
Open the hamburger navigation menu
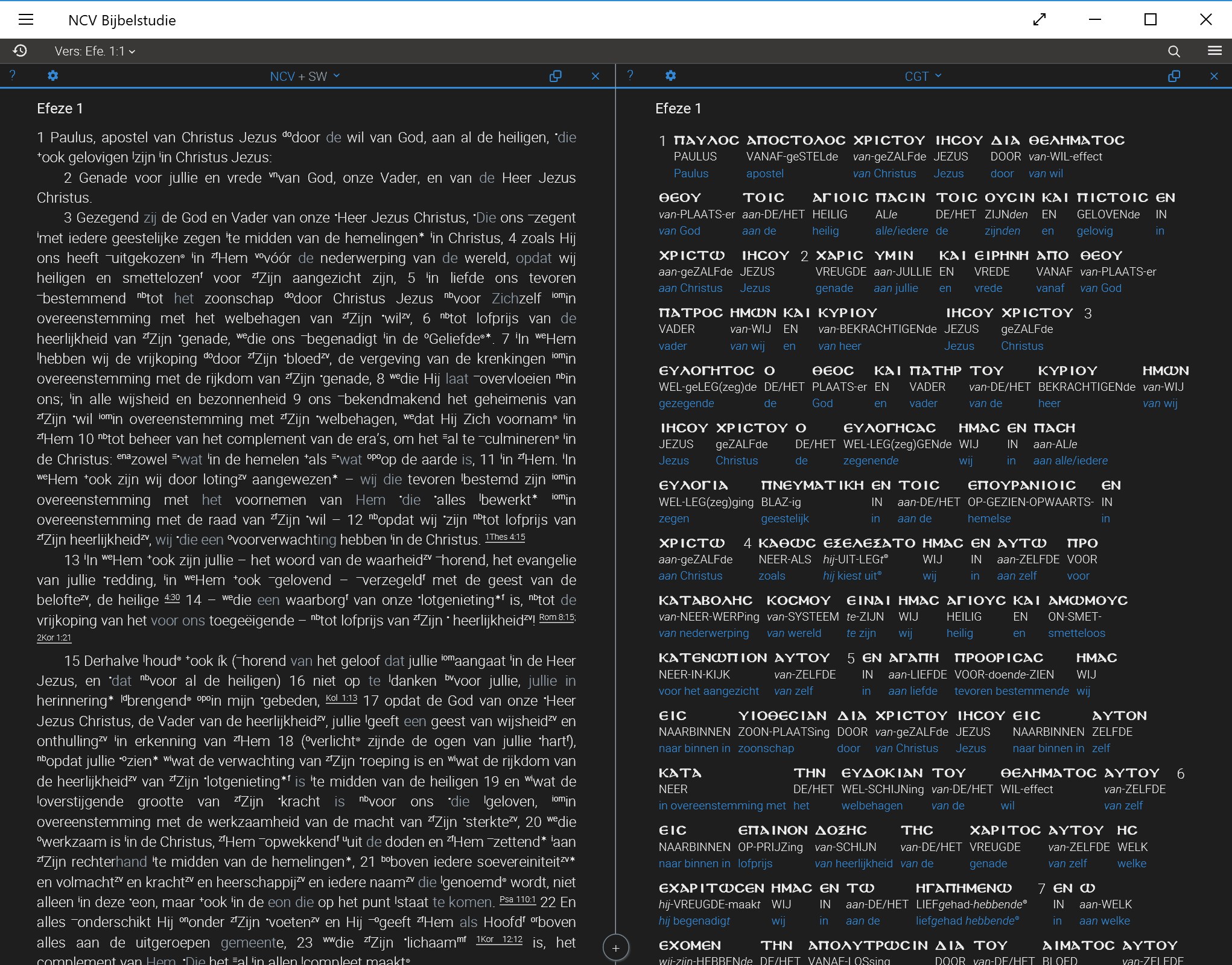click(x=26, y=20)
